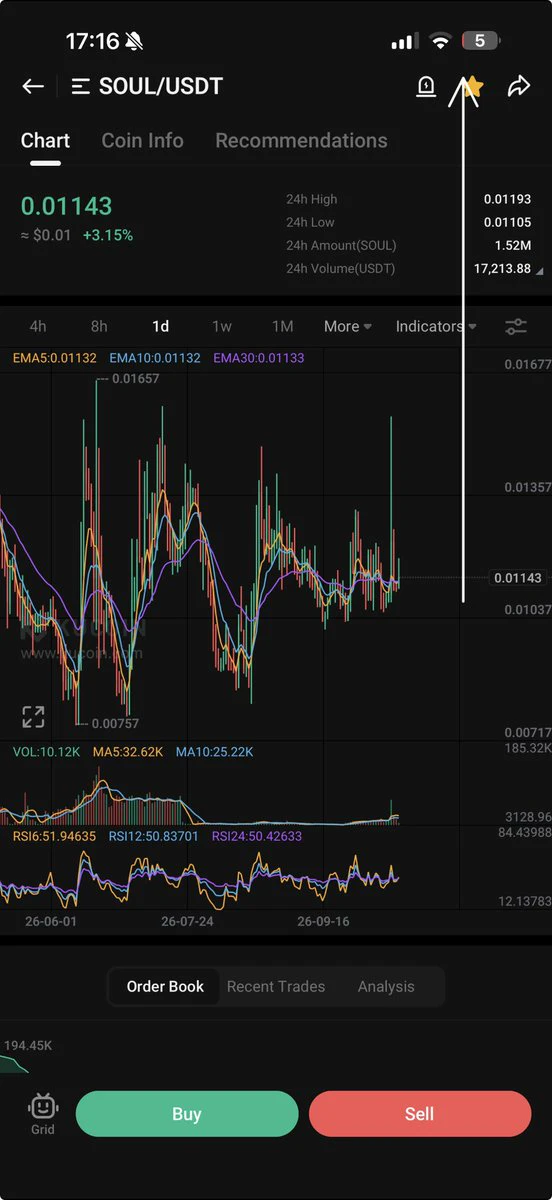Image resolution: width=552 pixels, height=1200 pixels.
Task: Open the price alert bell icon
Action: 426,87
